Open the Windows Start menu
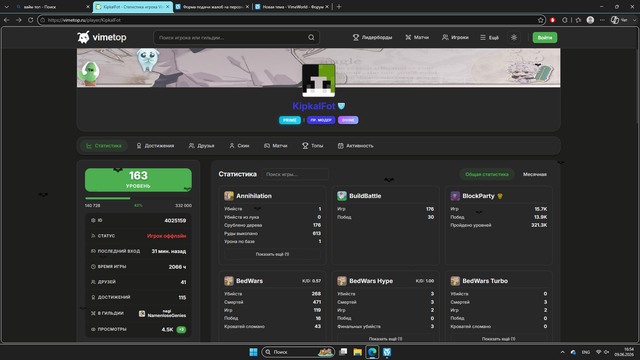This screenshot has width=640, height=360. [253, 352]
